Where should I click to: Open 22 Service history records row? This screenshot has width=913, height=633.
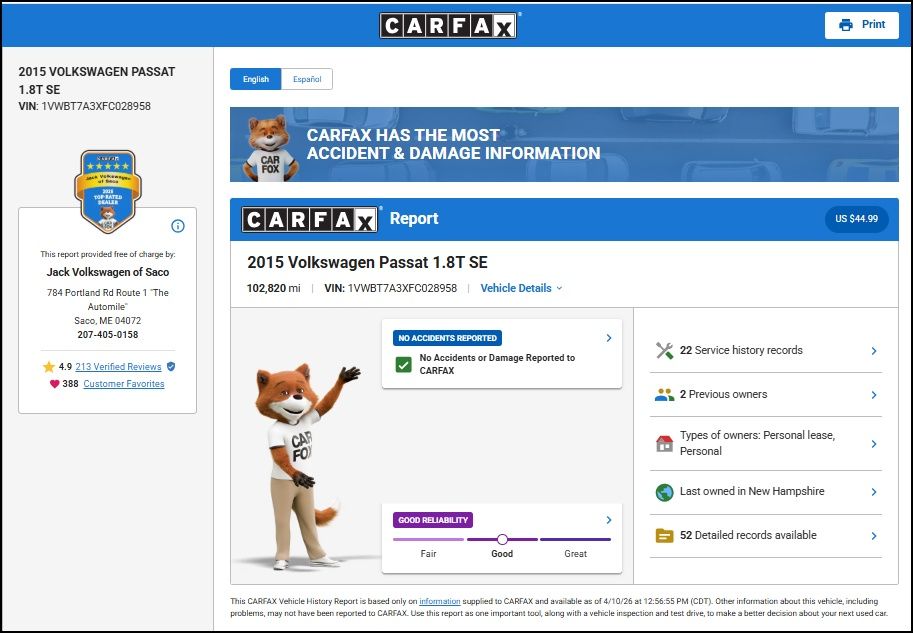point(766,351)
